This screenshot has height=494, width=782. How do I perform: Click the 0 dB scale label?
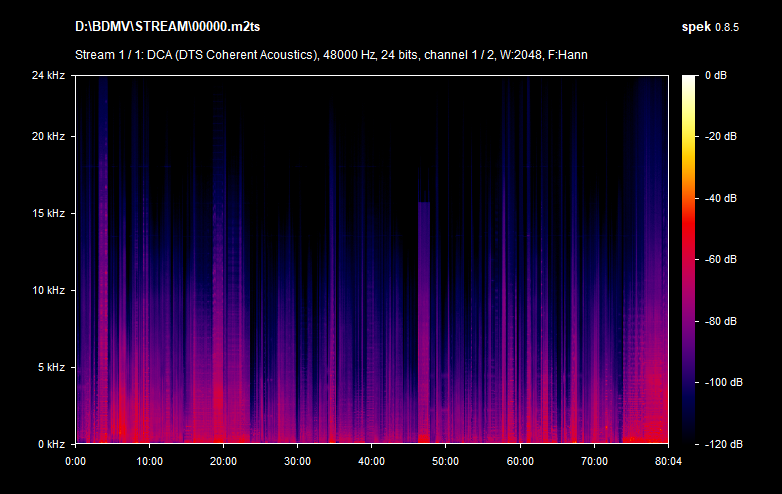click(x=718, y=75)
